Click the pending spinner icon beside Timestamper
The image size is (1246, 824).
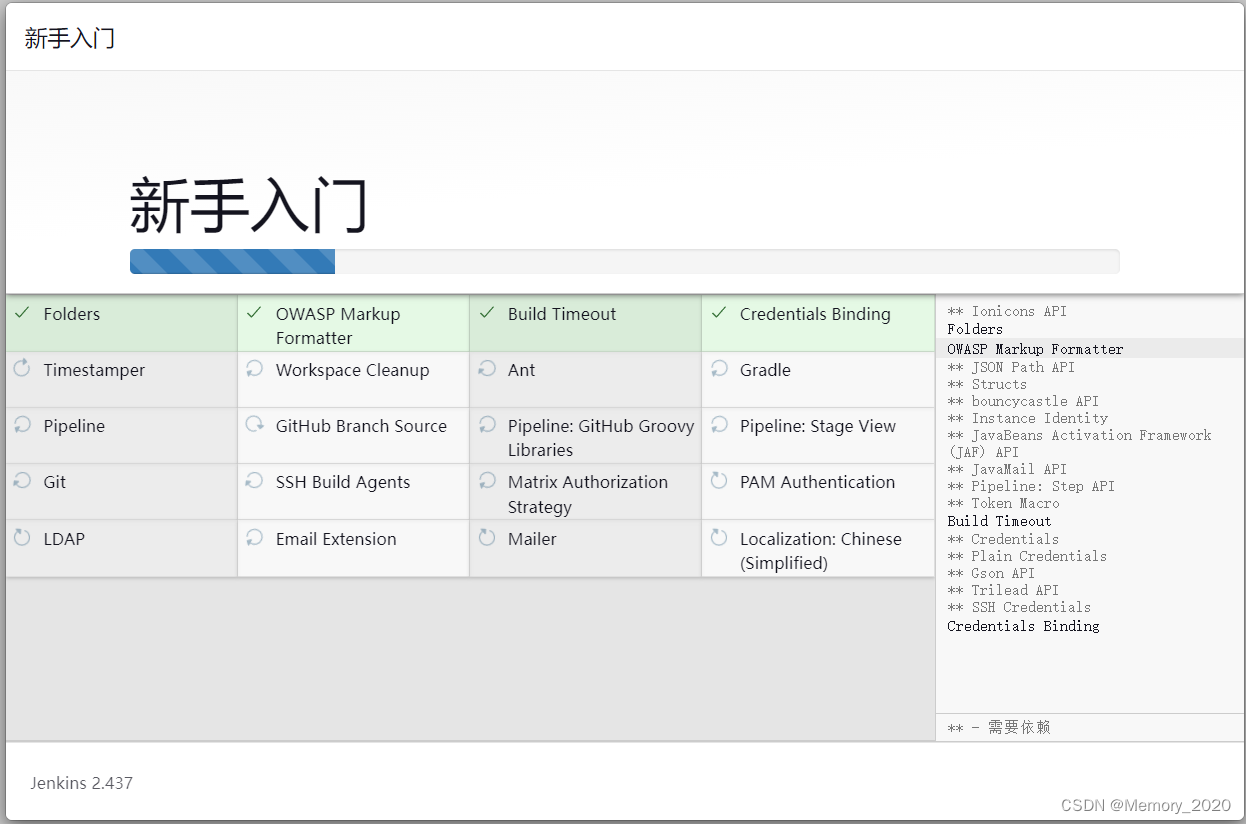[x=22, y=369]
